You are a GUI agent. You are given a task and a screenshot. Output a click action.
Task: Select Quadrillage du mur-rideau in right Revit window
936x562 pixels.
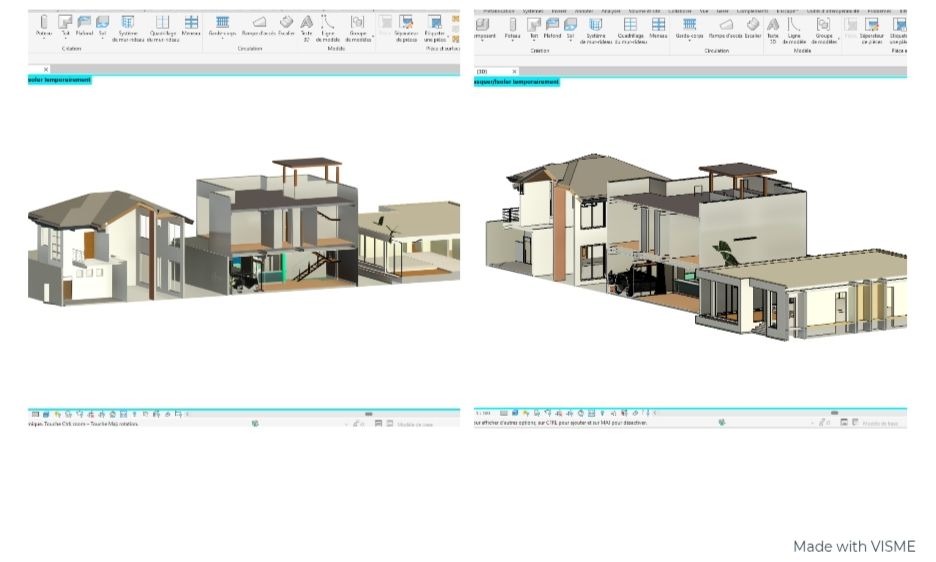tap(630, 31)
